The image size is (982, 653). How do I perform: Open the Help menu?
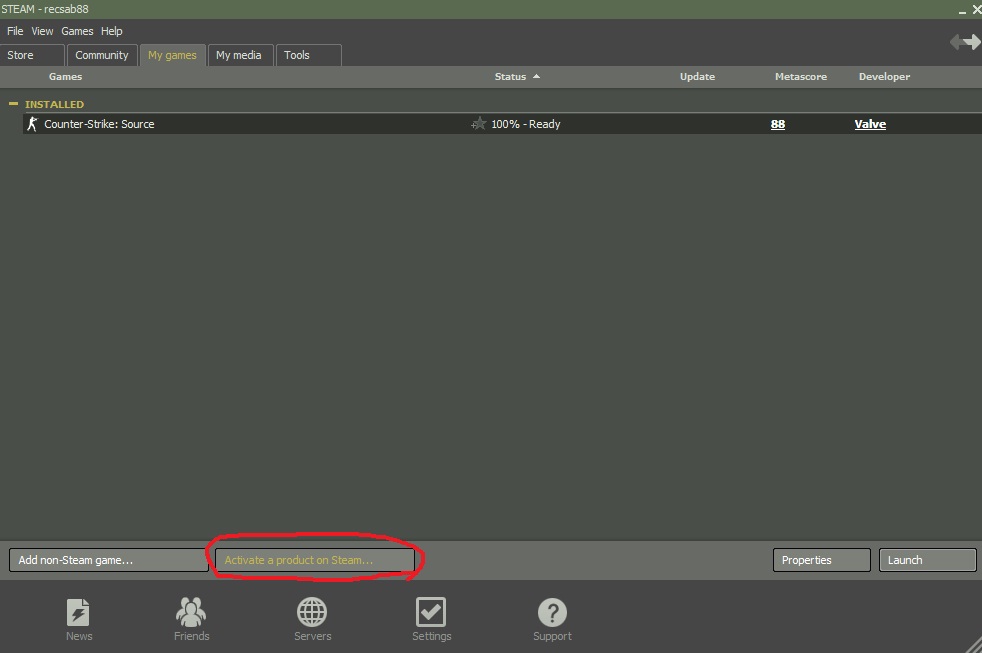point(111,31)
